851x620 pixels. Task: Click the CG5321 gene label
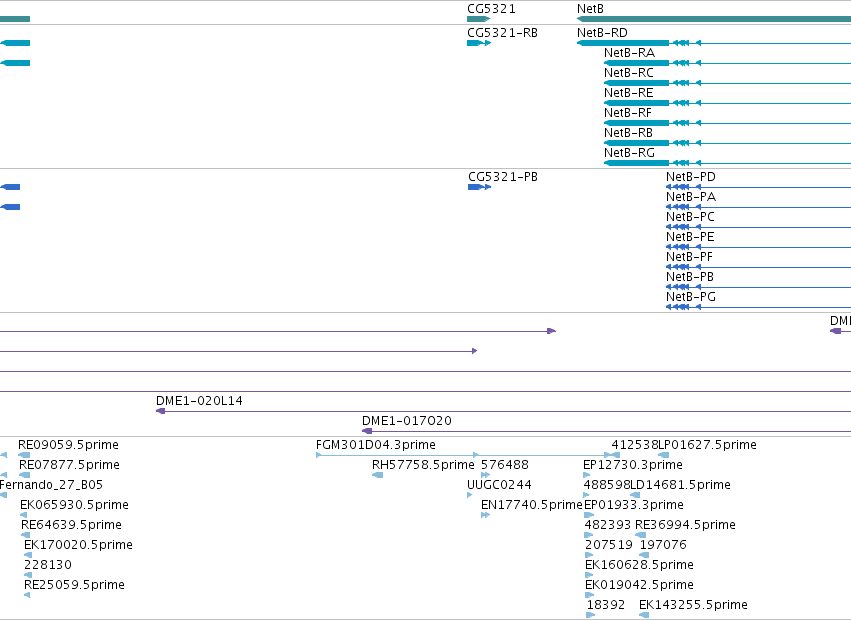(x=491, y=9)
